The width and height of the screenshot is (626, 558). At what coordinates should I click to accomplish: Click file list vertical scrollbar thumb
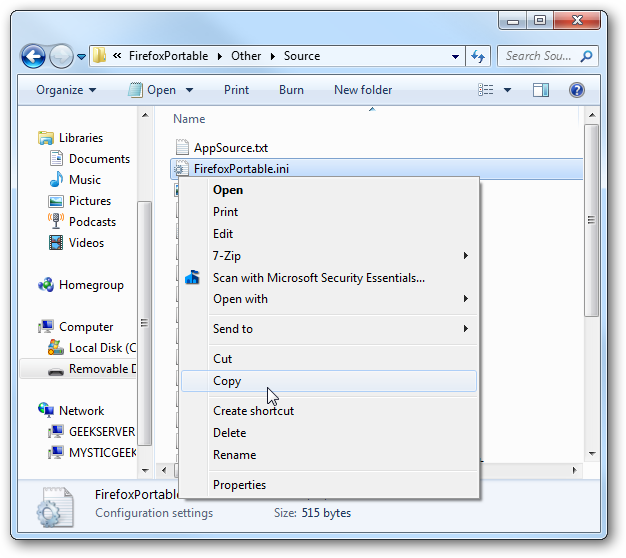coord(592,220)
